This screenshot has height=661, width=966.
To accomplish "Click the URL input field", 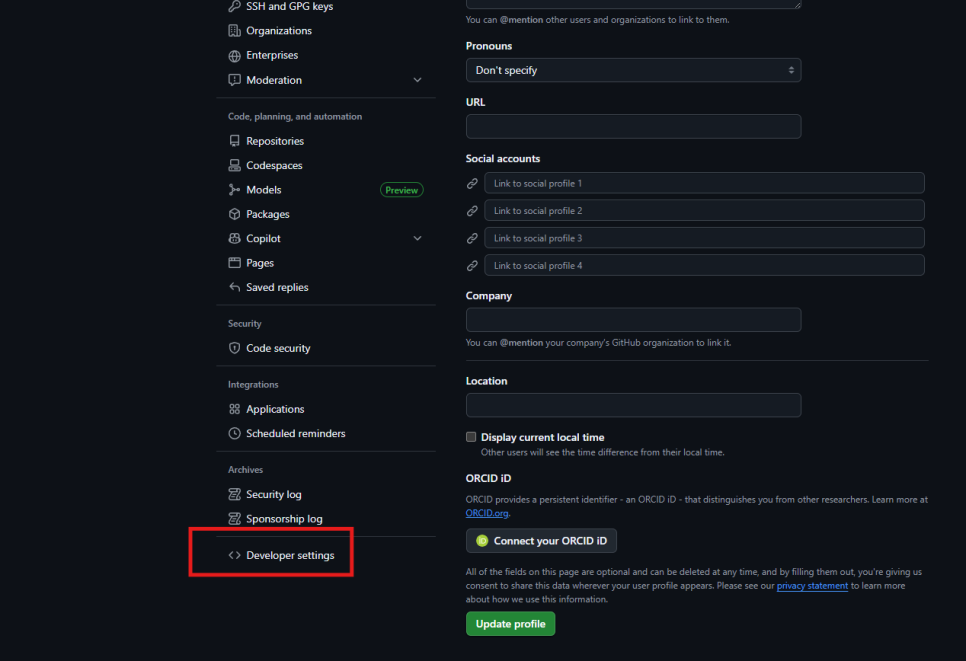I will coord(633,126).
